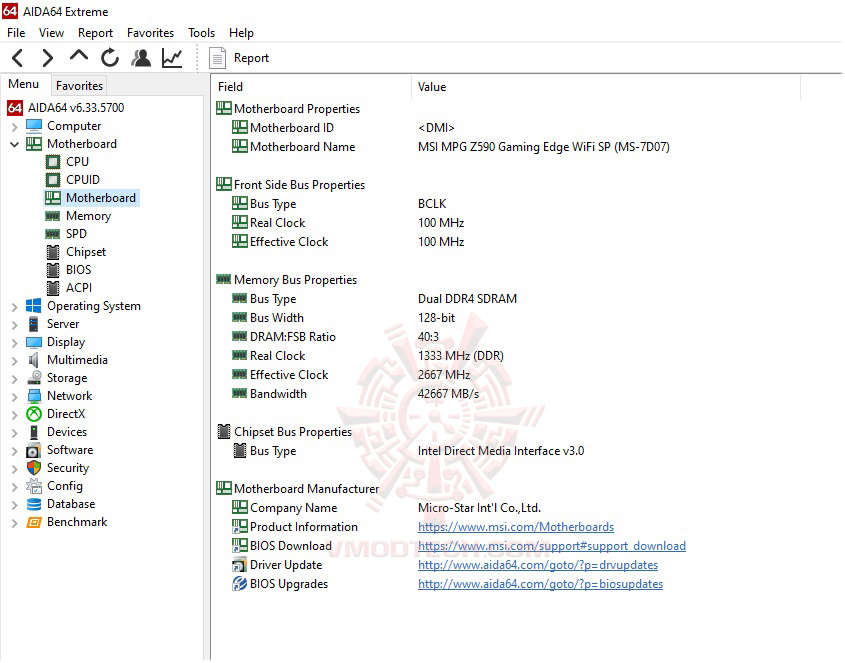Click the Database icon in tree
845x663 pixels.
(x=34, y=504)
